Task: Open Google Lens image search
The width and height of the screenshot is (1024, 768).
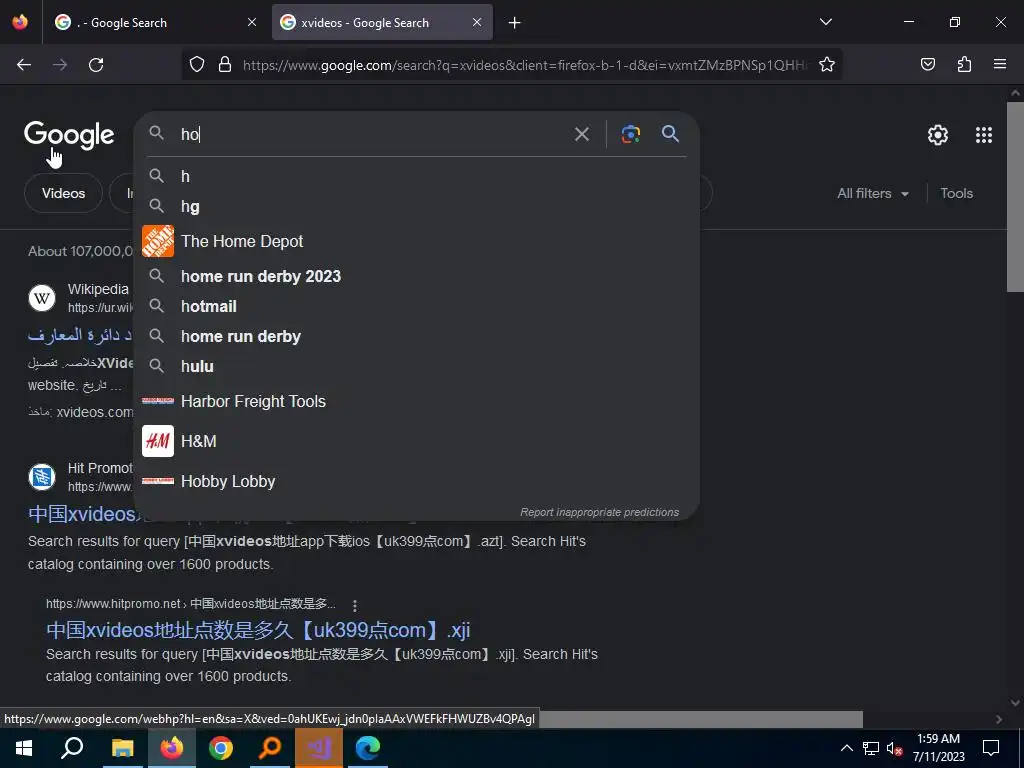Action: (x=630, y=134)
